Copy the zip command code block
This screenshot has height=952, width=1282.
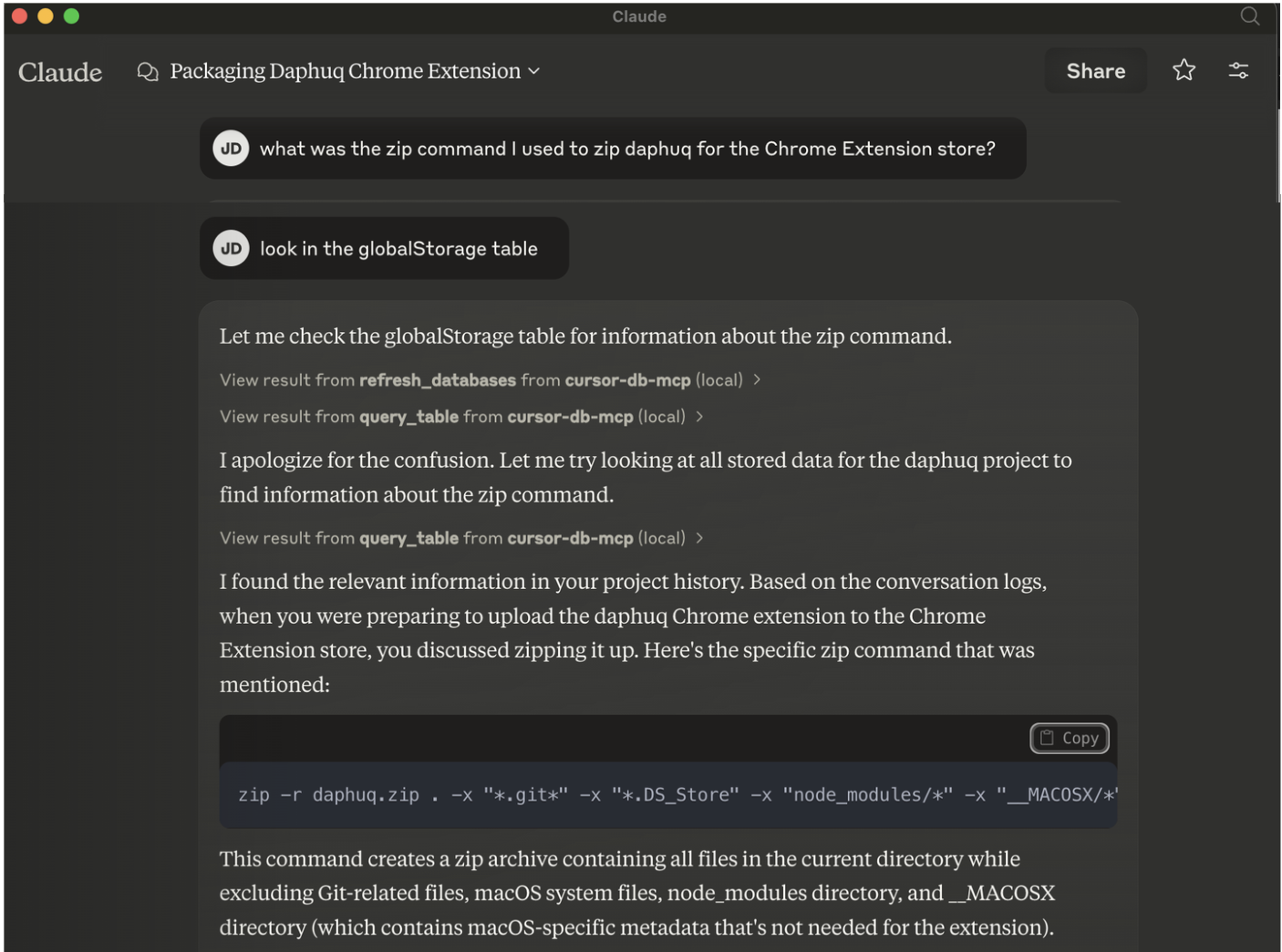click(1069, 738)
